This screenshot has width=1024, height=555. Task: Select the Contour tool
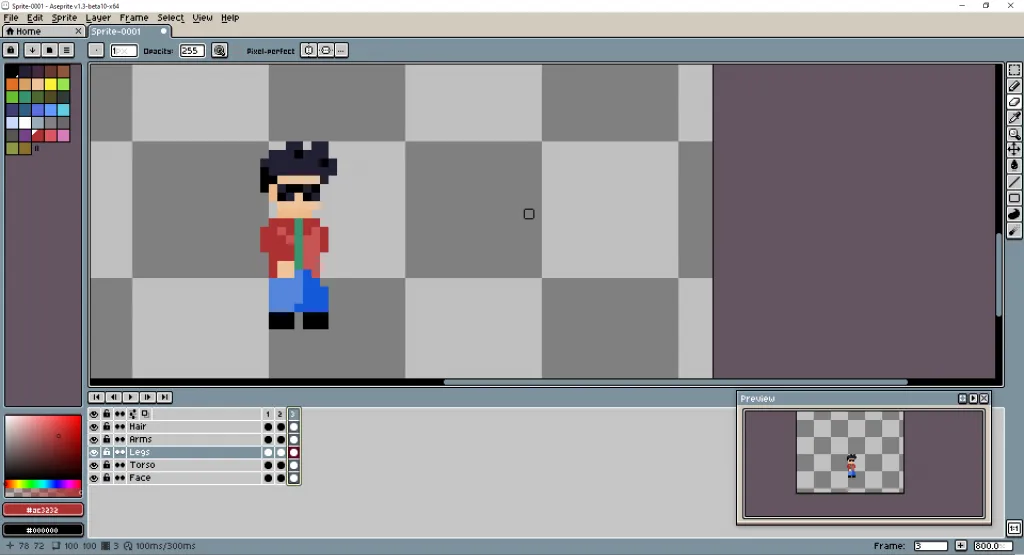[1014, 214]
